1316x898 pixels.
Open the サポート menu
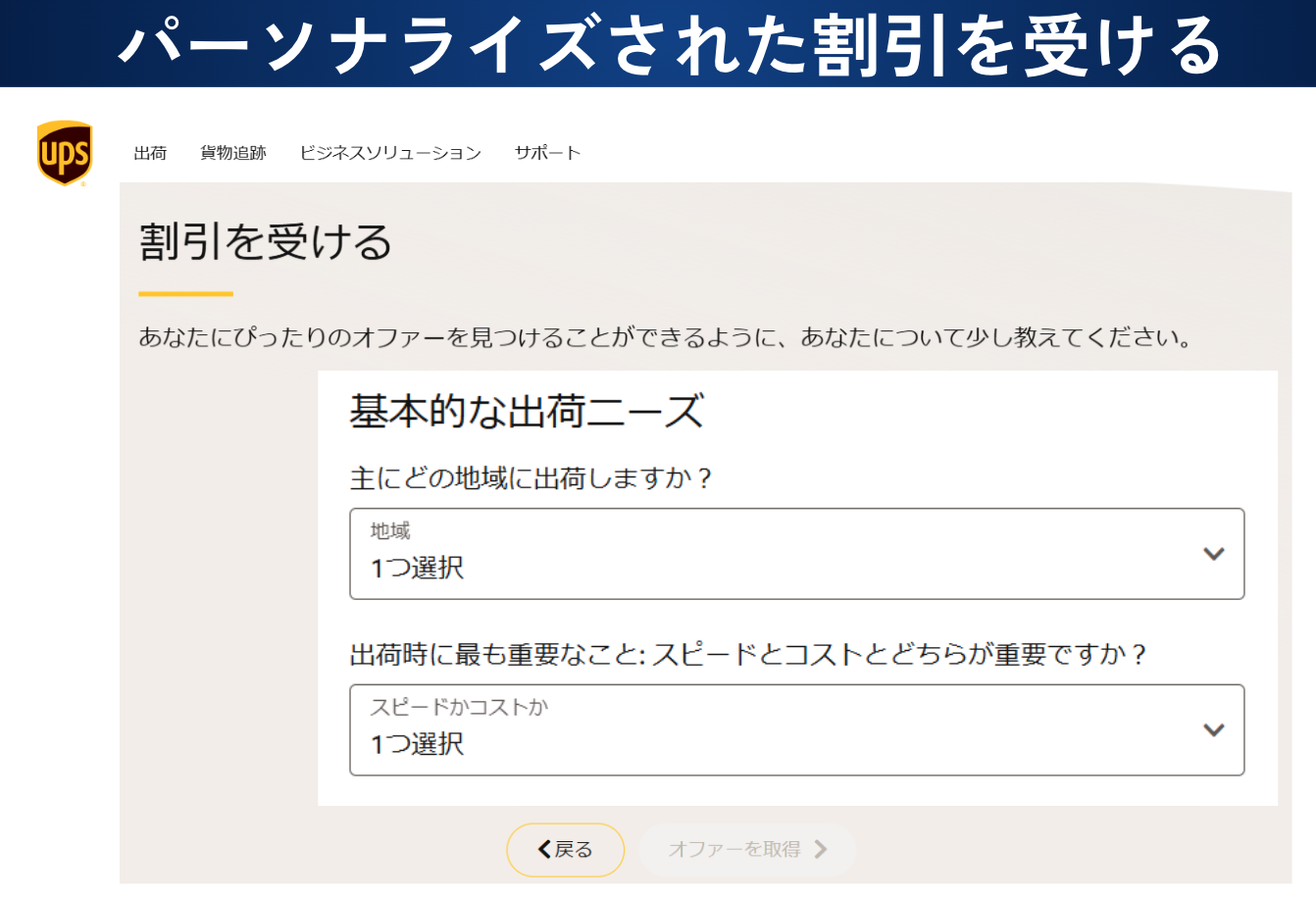click(x=547, y=153)
